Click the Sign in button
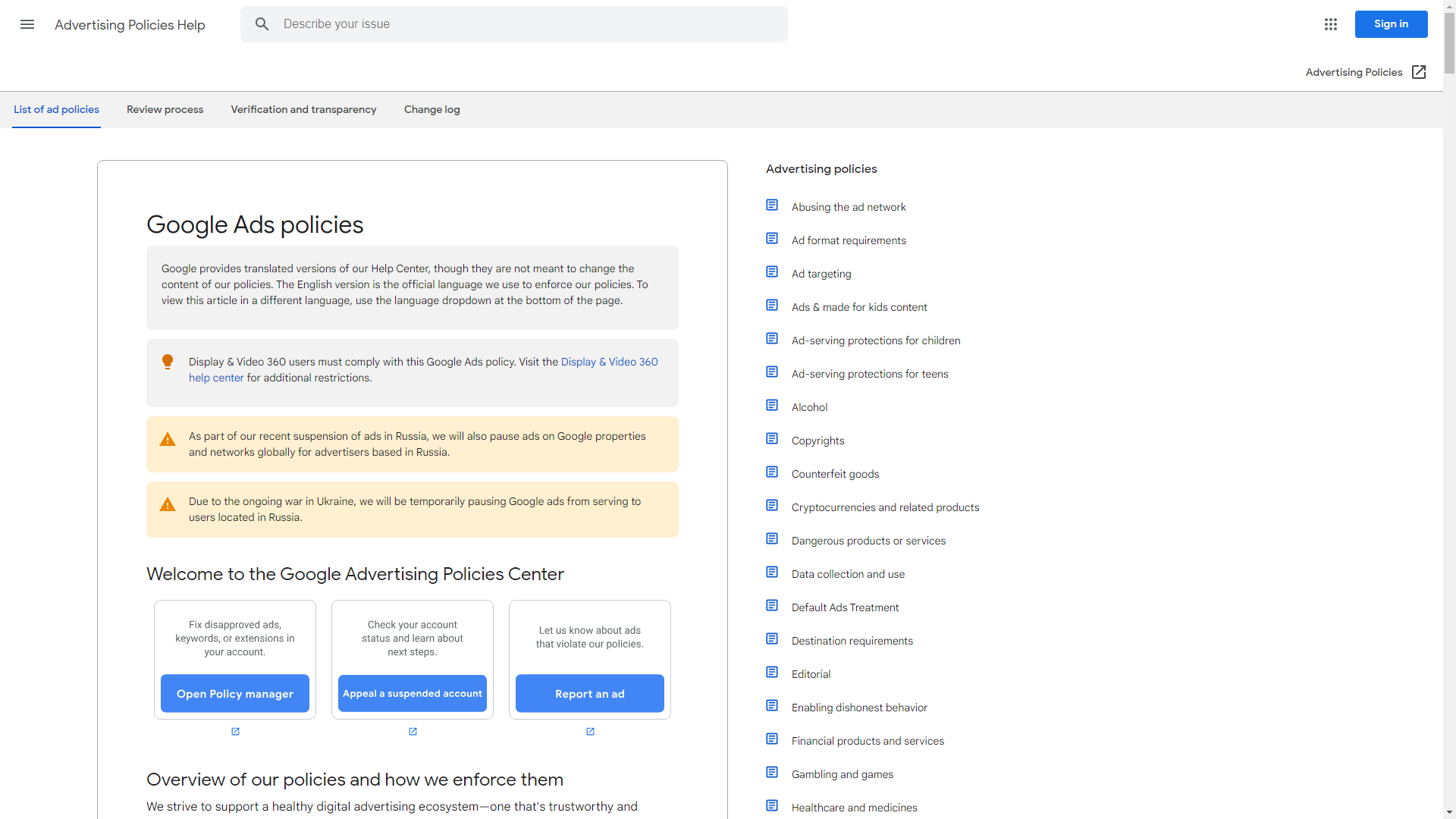1456x819 pixels. click(x=1391, y=24)
